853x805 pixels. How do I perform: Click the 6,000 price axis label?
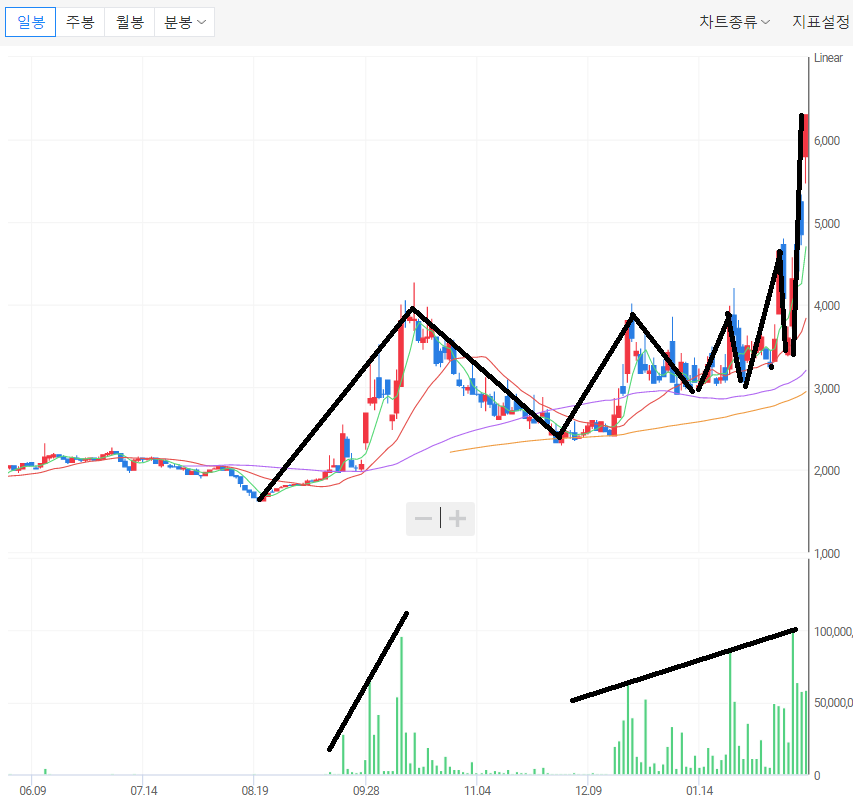[x=827, y=140]
